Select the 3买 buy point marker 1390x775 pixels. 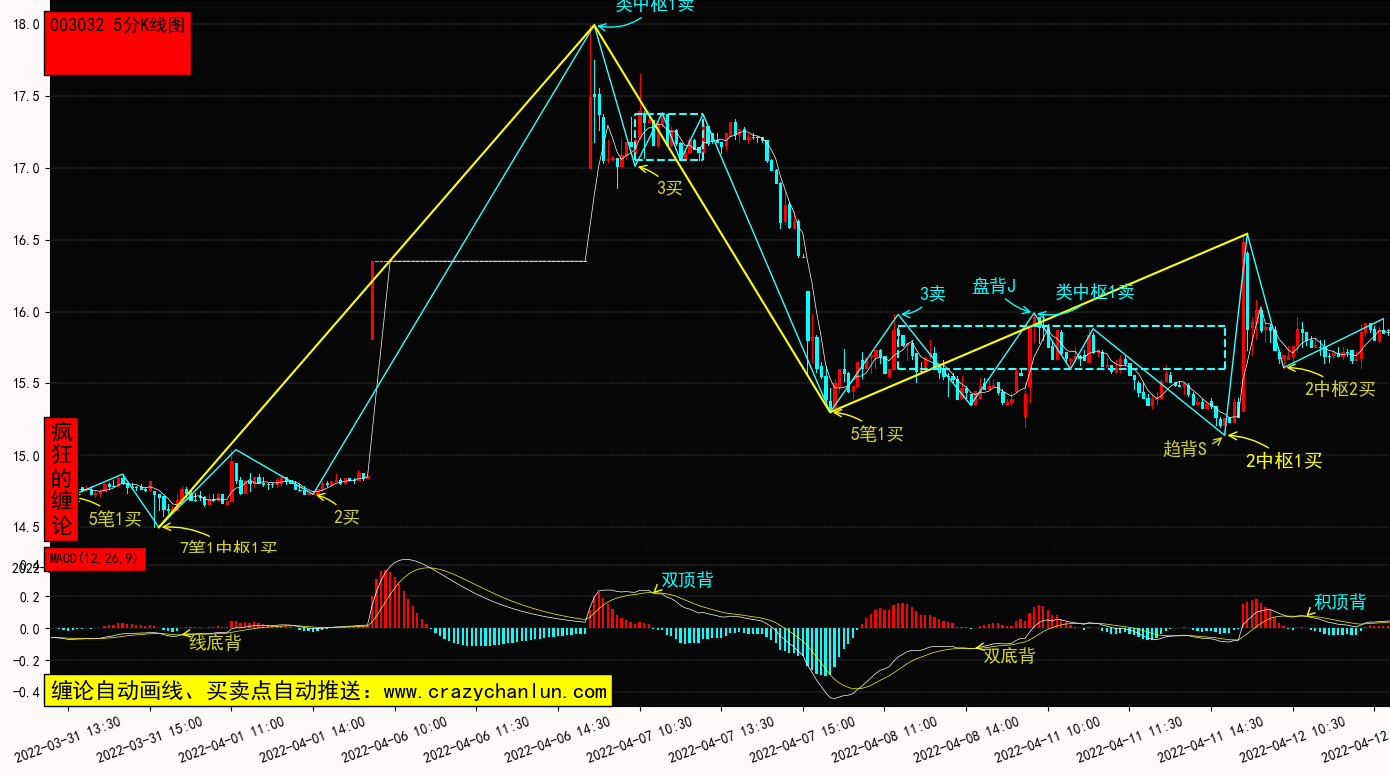(x=669, y=188)
